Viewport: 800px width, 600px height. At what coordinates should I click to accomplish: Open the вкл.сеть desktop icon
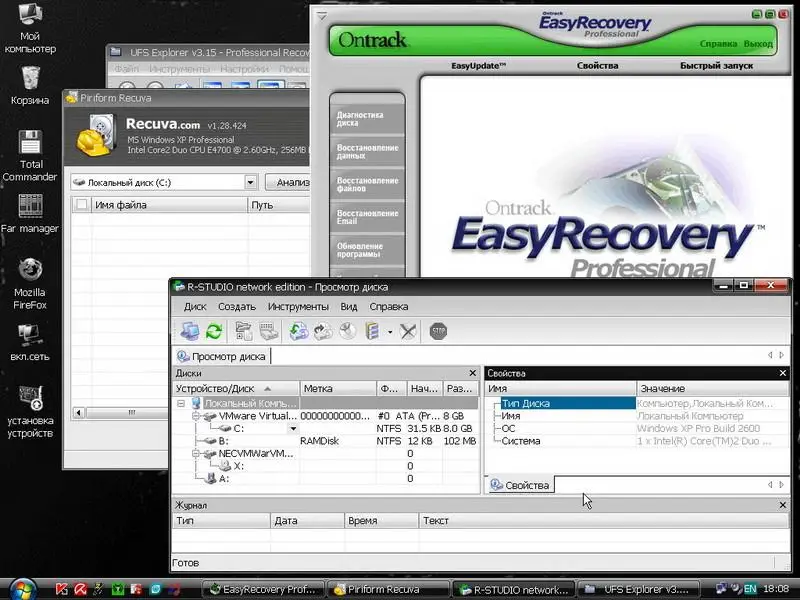pyautogui.click(x=30, y=342)
